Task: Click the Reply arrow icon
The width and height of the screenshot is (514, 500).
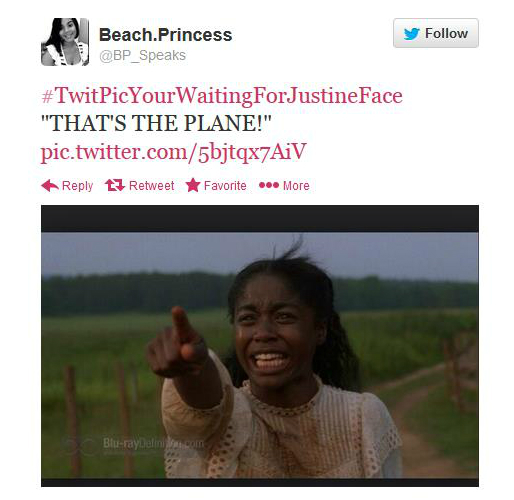Action: [50, 185]
